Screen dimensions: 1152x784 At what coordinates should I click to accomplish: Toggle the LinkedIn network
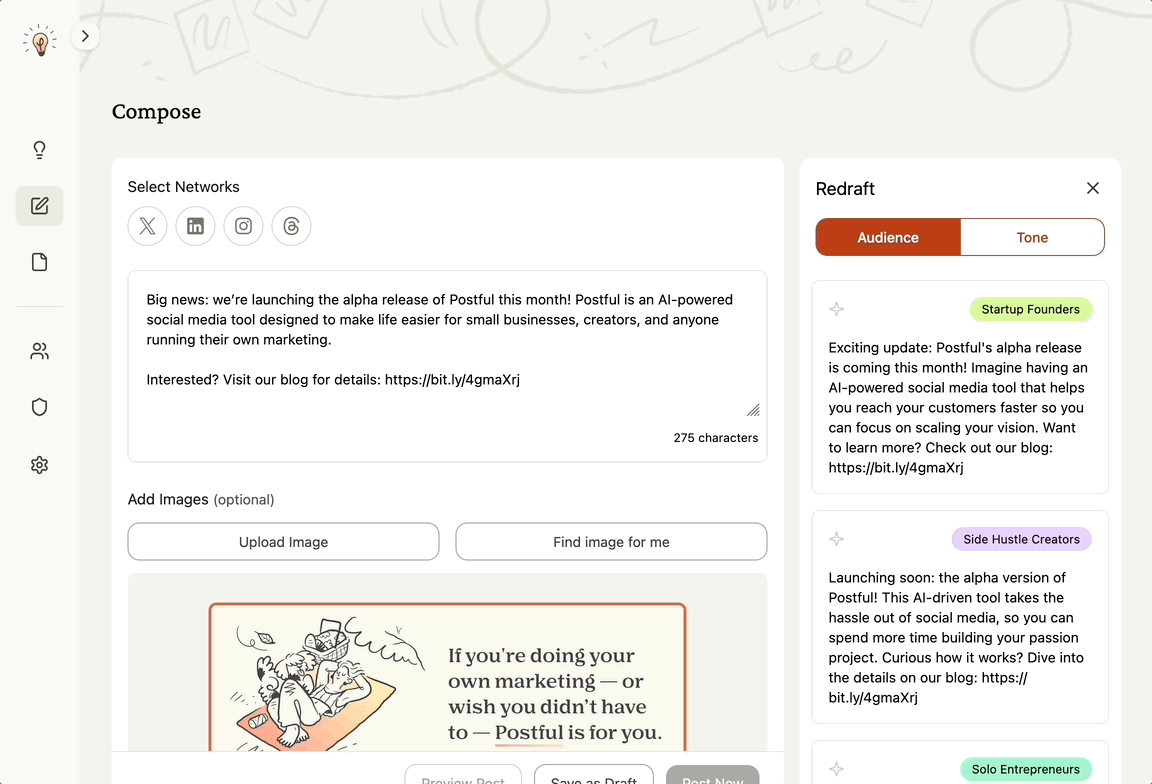tap(195, 226)
